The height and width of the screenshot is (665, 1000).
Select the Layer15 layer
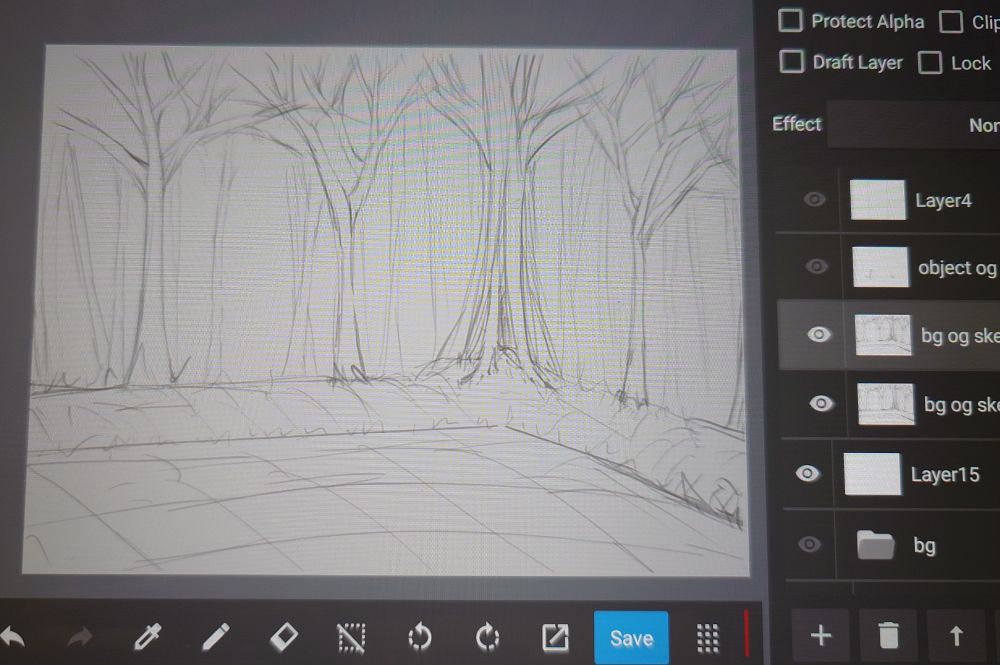(x=946, y=473)
